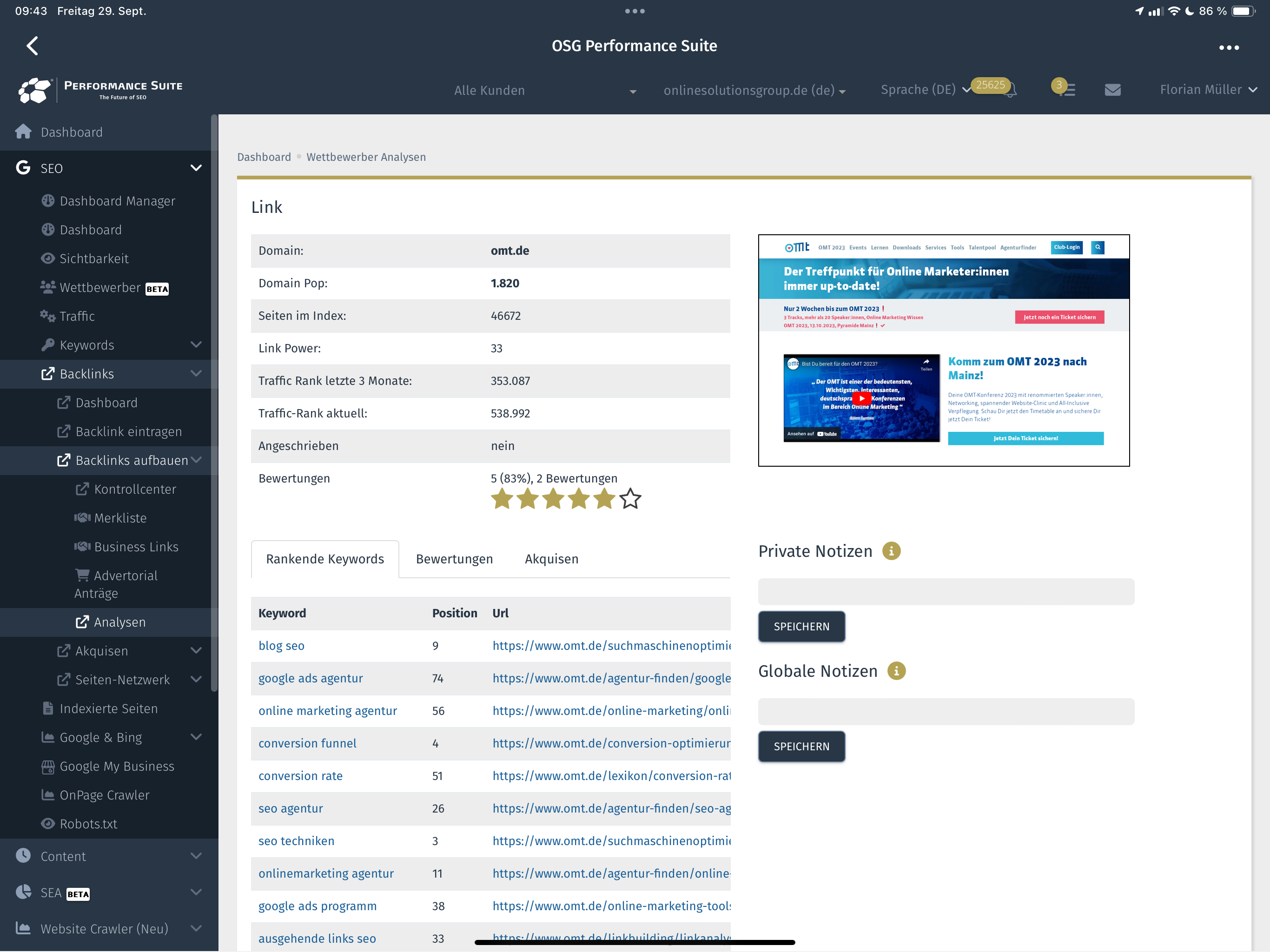Click the Private Notizen info icon
The width and height of the screenshot is (1270, 952).
coord(891,551)
